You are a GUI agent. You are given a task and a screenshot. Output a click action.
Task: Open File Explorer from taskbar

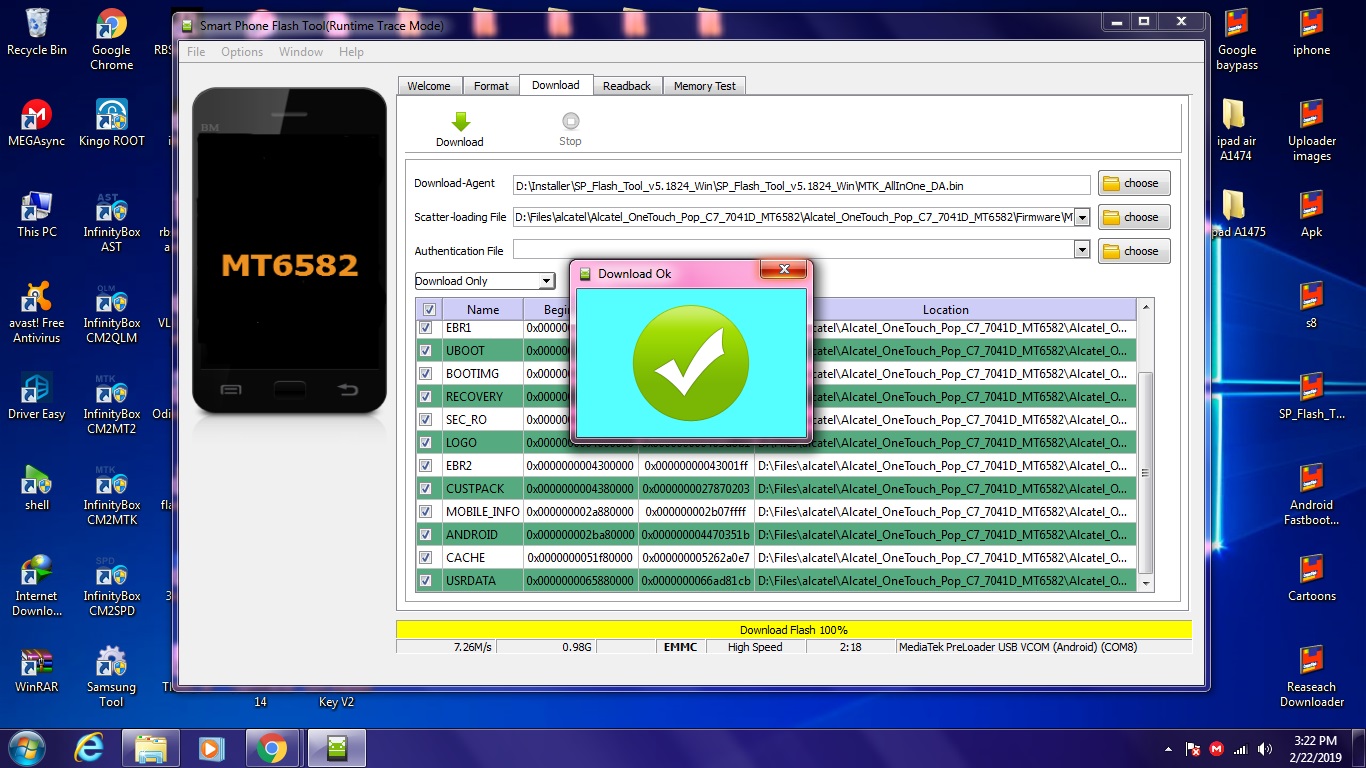point(151,748)
